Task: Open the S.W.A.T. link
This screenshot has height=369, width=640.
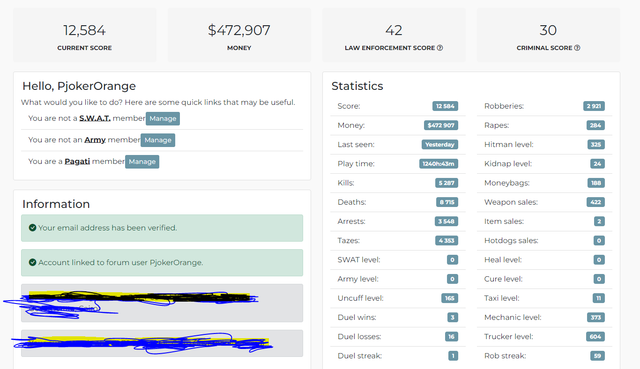Action: [x=95, y=118]
